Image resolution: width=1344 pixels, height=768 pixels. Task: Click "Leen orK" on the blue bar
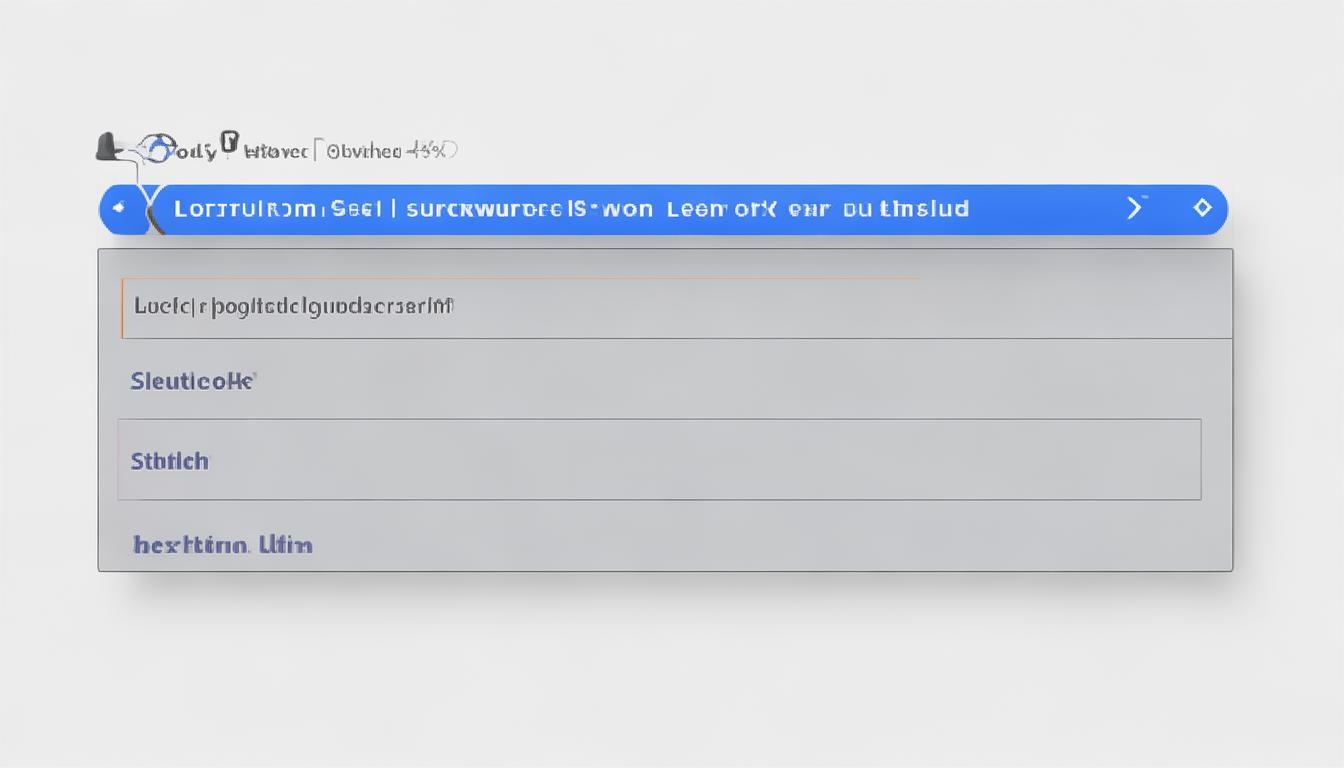[720, 209]
